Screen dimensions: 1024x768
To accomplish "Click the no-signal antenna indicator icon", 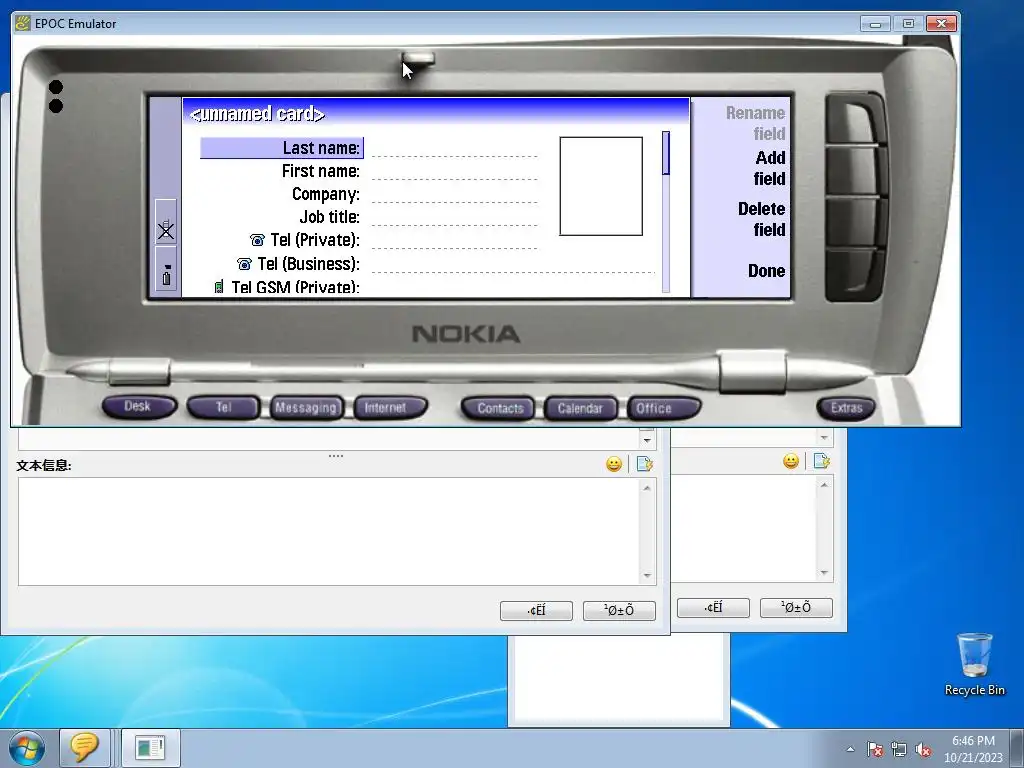I will pos(166,229).
